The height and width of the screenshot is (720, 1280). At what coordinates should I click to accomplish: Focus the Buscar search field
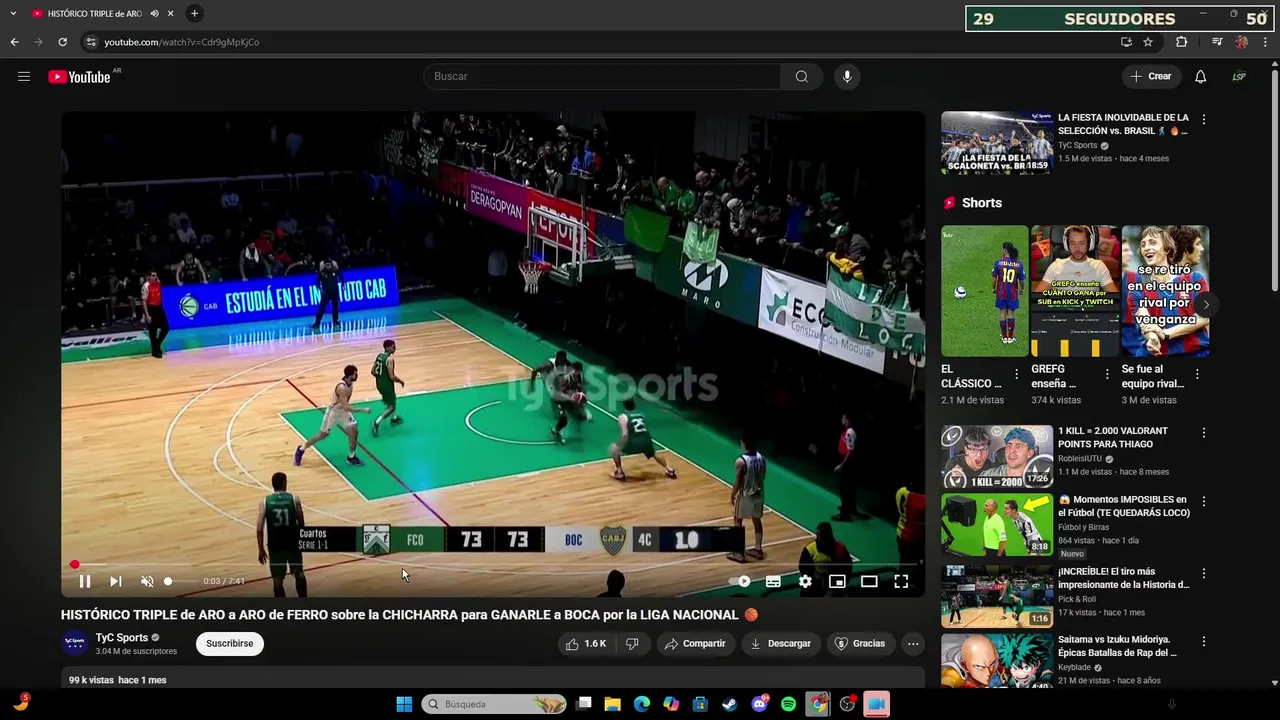coord(602,77)
